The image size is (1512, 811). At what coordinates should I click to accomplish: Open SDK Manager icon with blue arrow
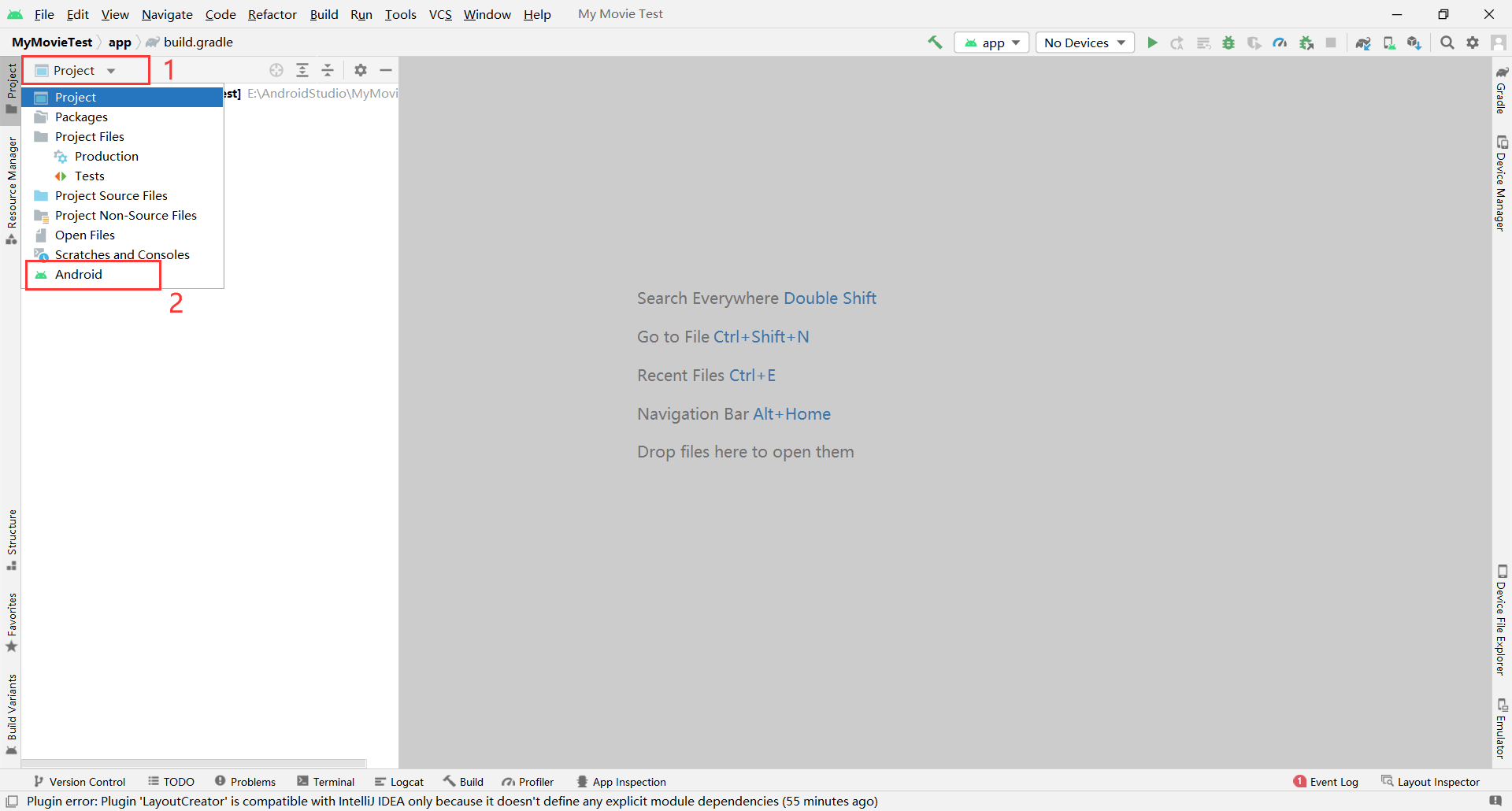click(x=1414, y=43)
